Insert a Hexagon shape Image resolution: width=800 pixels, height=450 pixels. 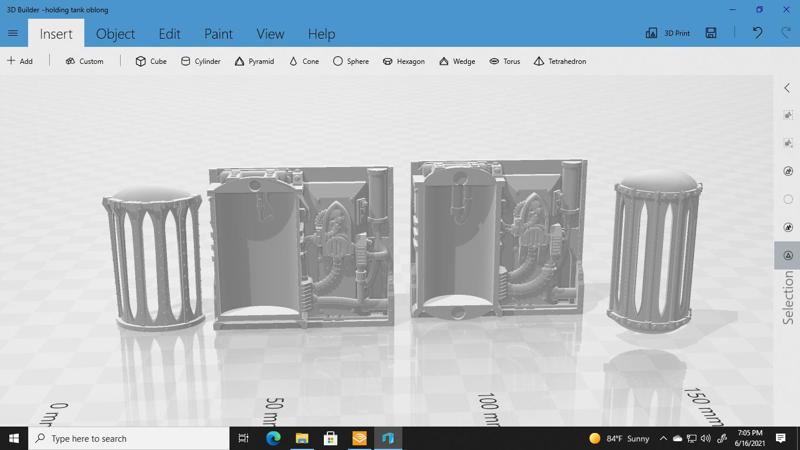point(403,61)
